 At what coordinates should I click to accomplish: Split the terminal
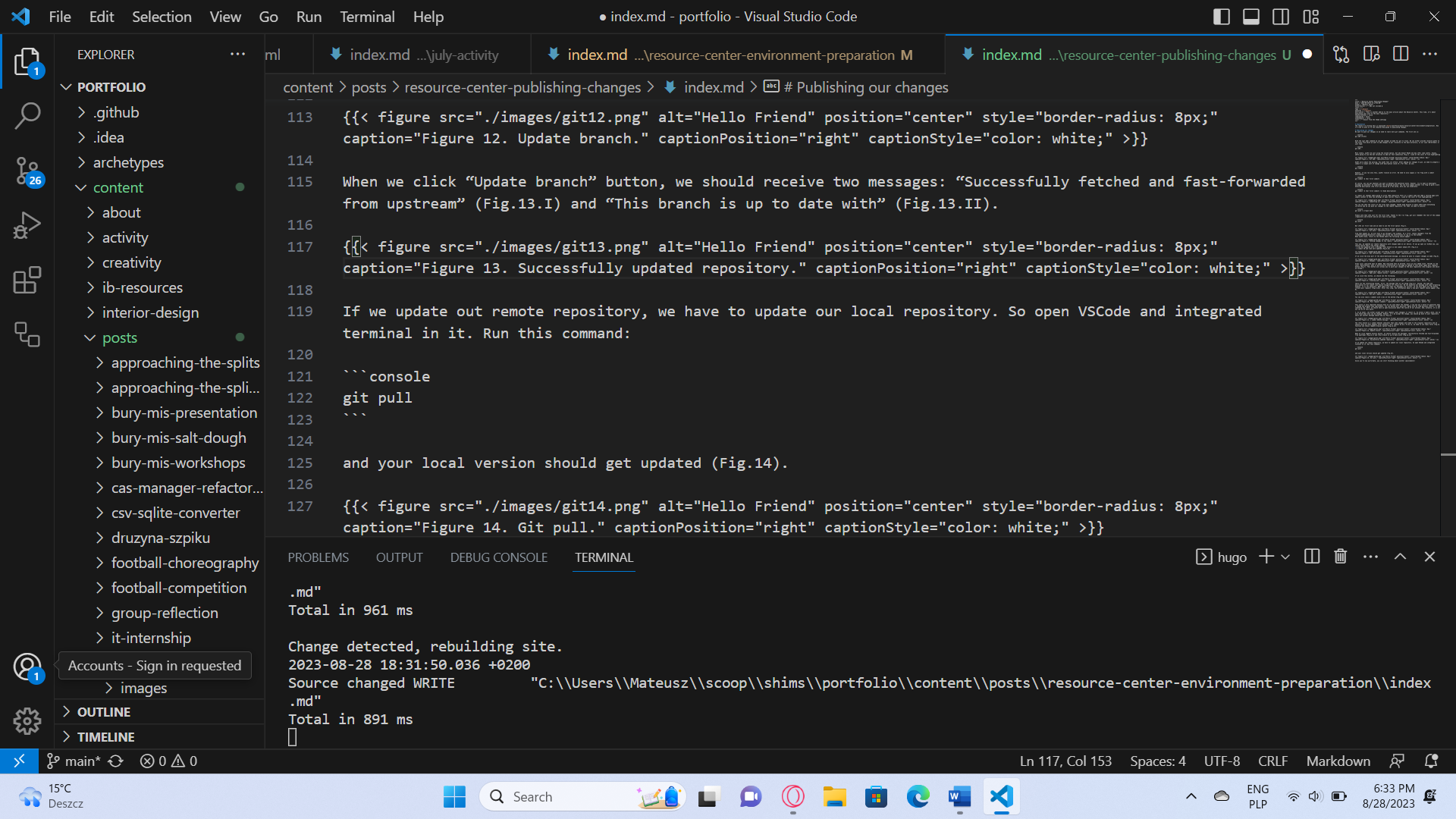1312,557
